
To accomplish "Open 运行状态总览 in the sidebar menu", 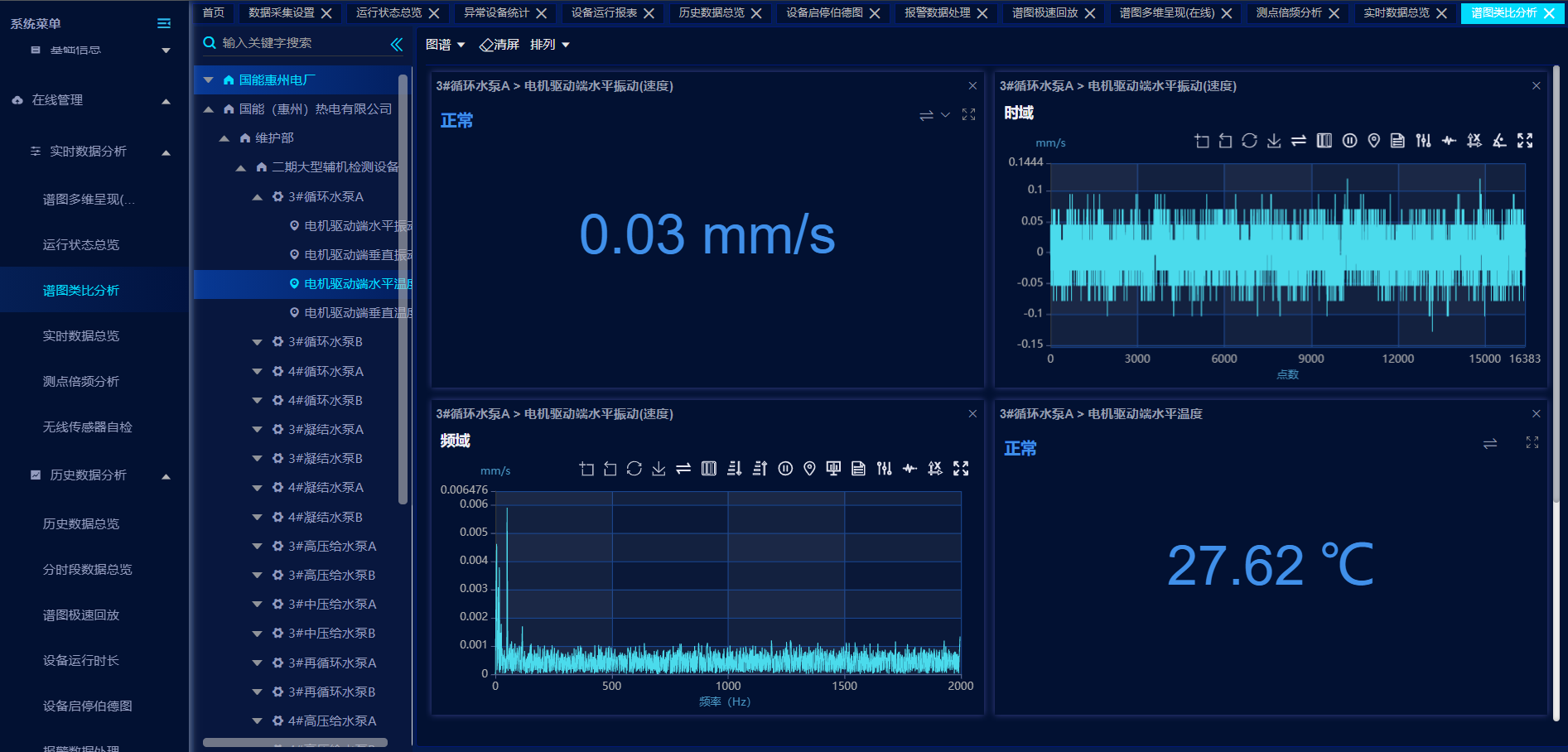I will coord(81,245).
